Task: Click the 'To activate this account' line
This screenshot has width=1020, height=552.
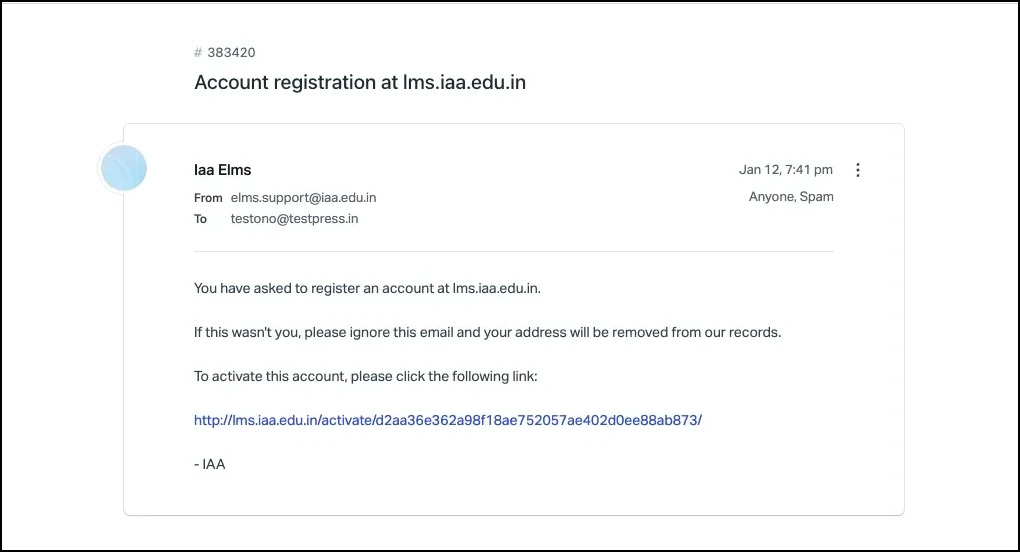Action: (365, 376)
